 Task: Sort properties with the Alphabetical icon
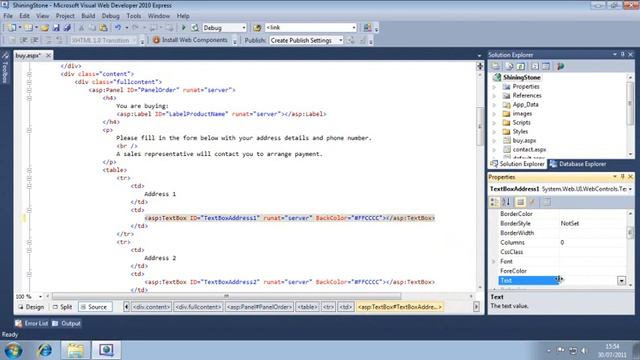point(507,202)
